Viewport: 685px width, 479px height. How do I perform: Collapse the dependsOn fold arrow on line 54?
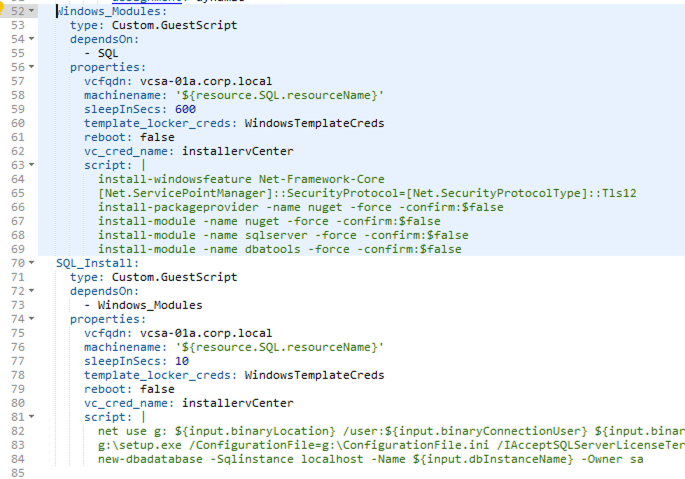(32, 39)
